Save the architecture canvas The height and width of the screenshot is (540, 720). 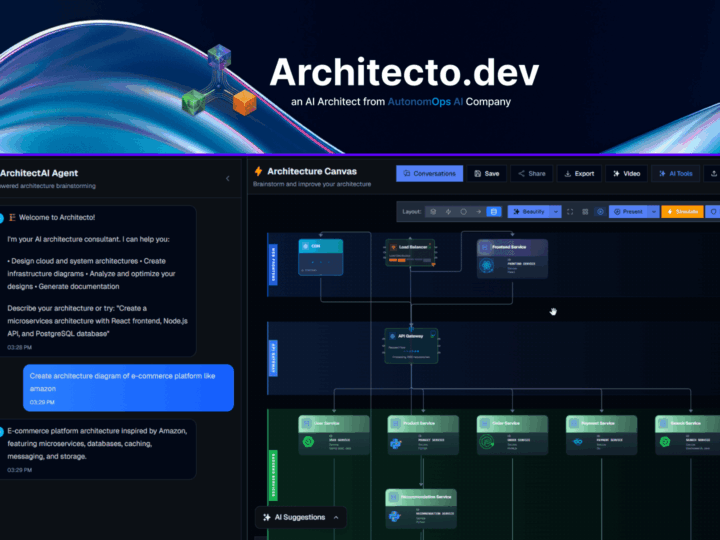coord(487,174)
